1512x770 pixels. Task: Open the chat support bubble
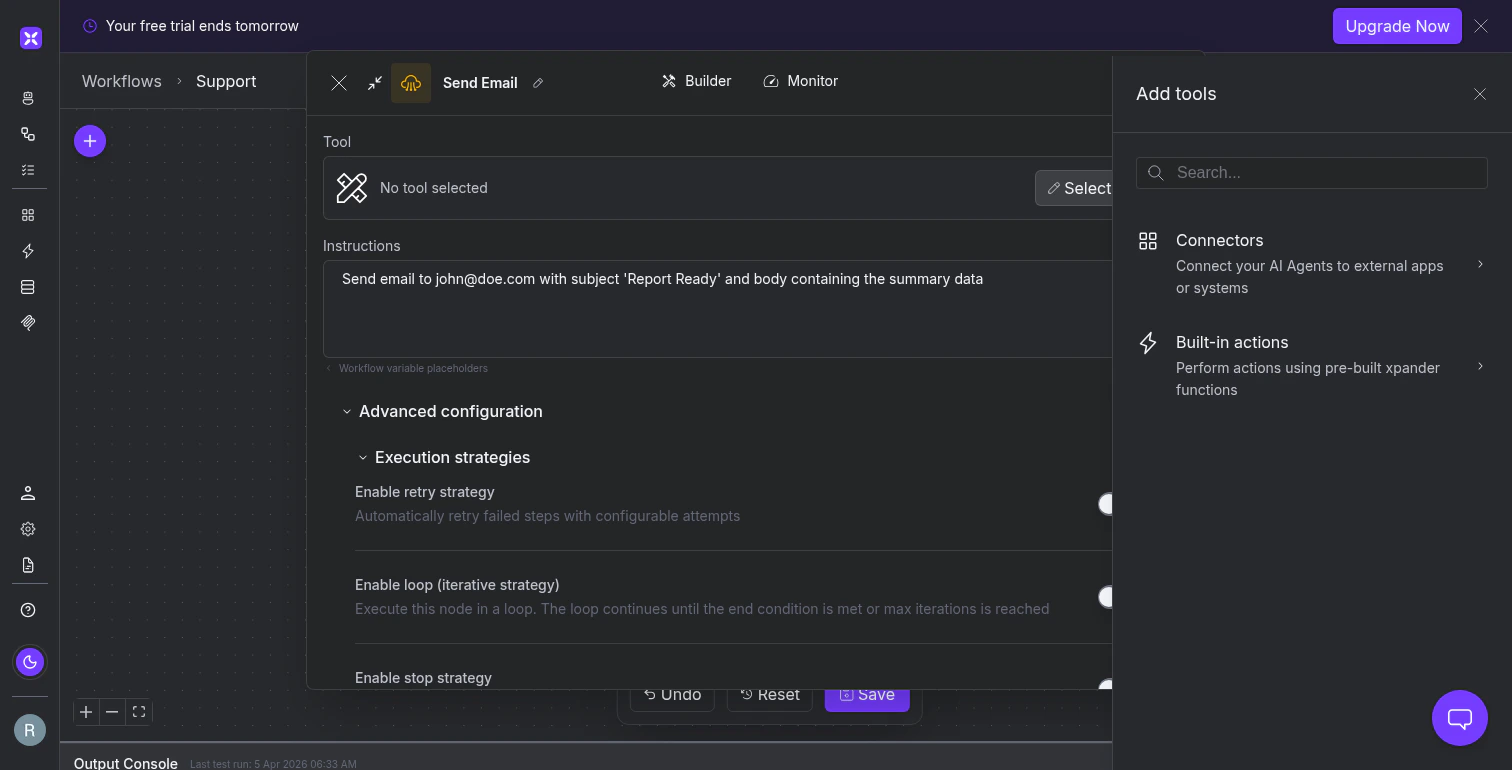[x=1459, y=718]
